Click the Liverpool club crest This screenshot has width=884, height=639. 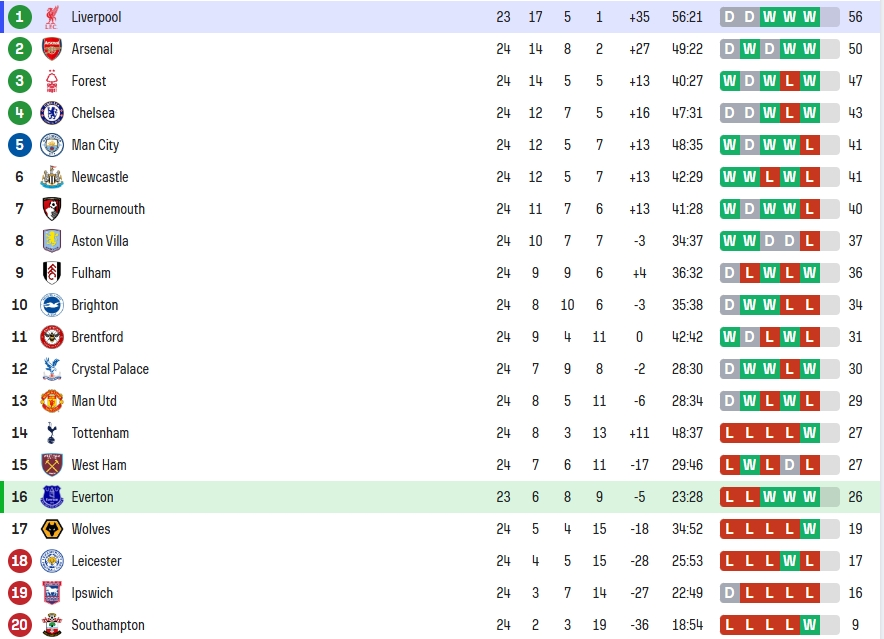pyautogui.click(x=52, y=17)
